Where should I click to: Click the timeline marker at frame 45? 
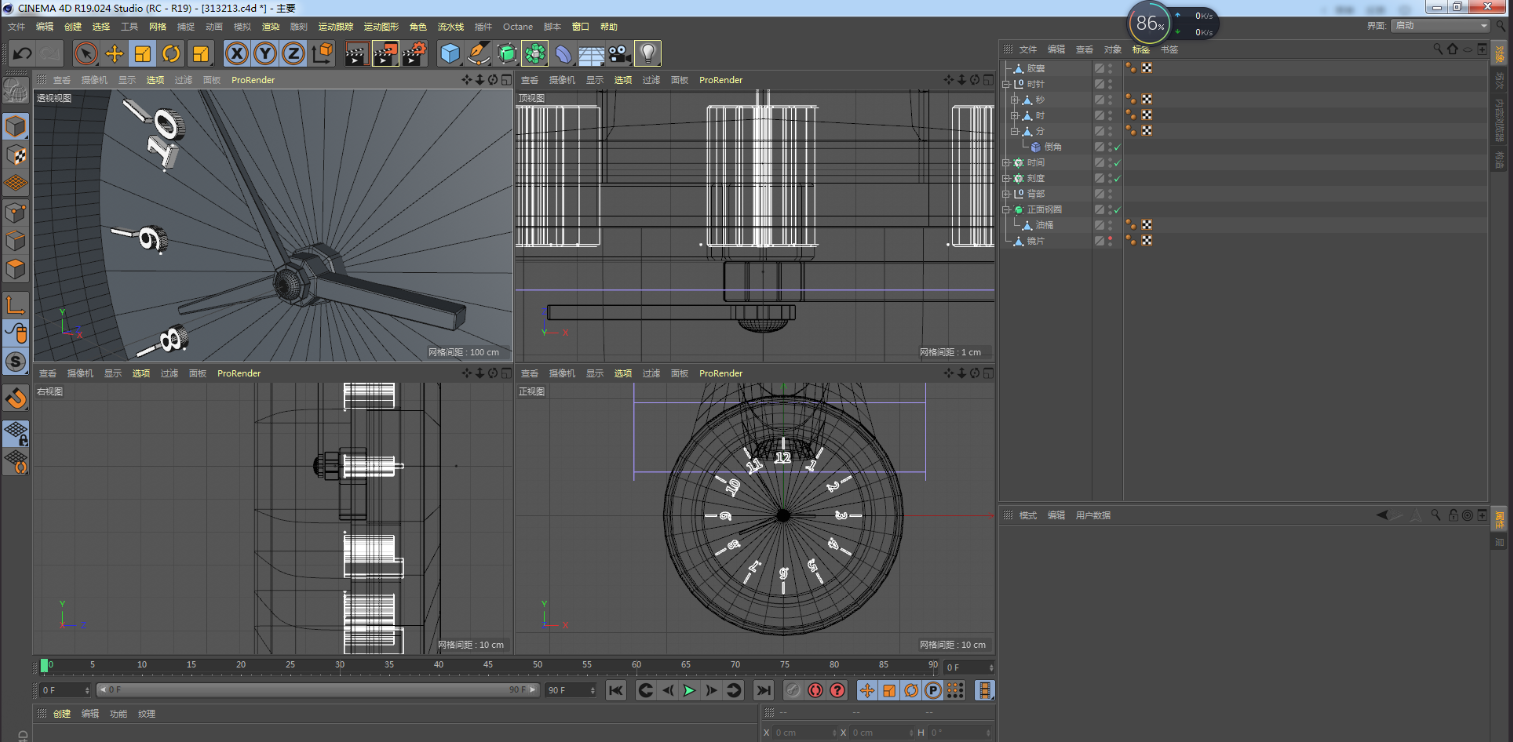488,666
